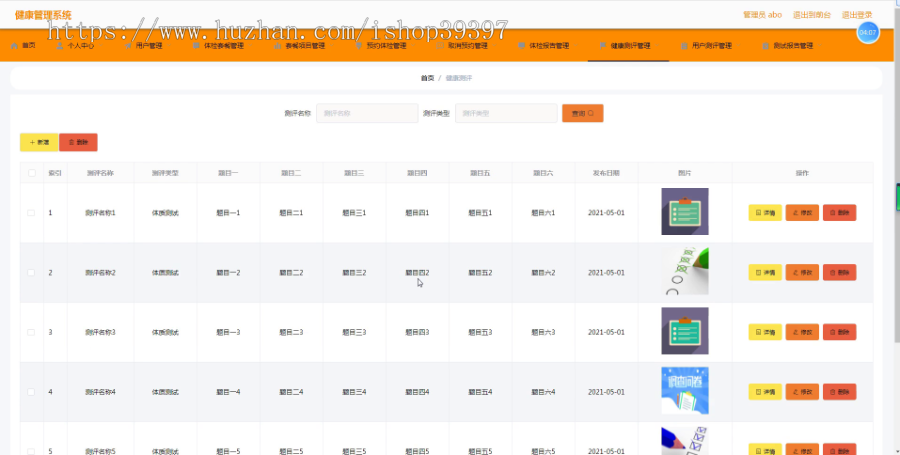Click the orange 查询 search button
The width and height of the screenshot is (900, 455).
pos(583,113)
